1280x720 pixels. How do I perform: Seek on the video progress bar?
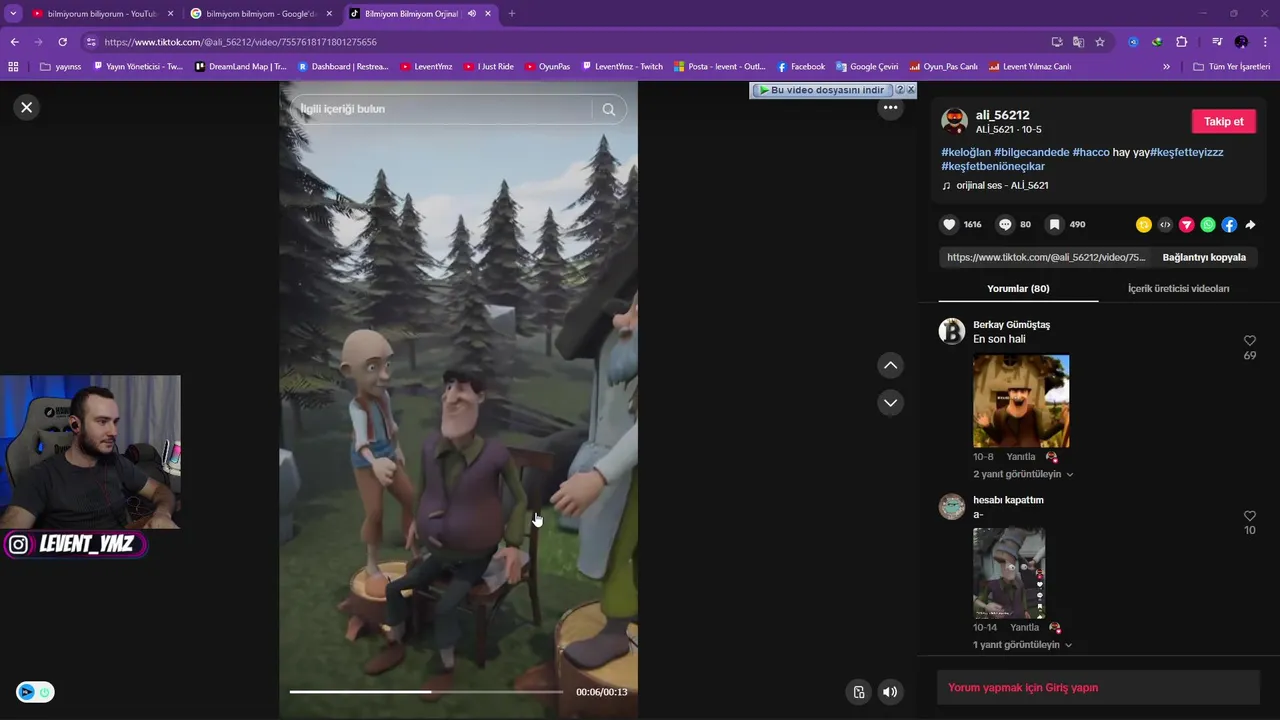tap(426, 692)
